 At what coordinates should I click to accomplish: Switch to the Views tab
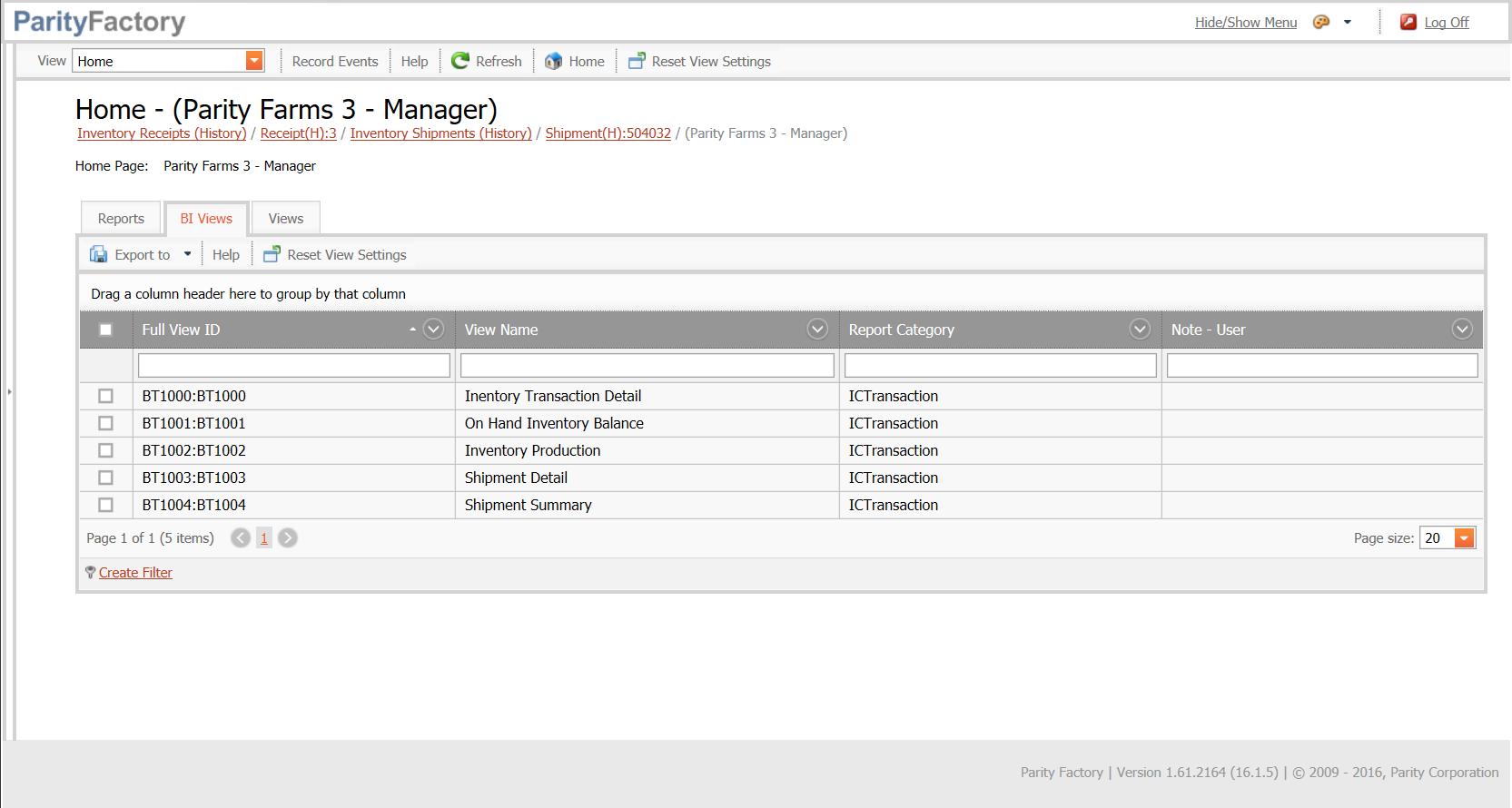pyautogui.click(x=285, y=219)
